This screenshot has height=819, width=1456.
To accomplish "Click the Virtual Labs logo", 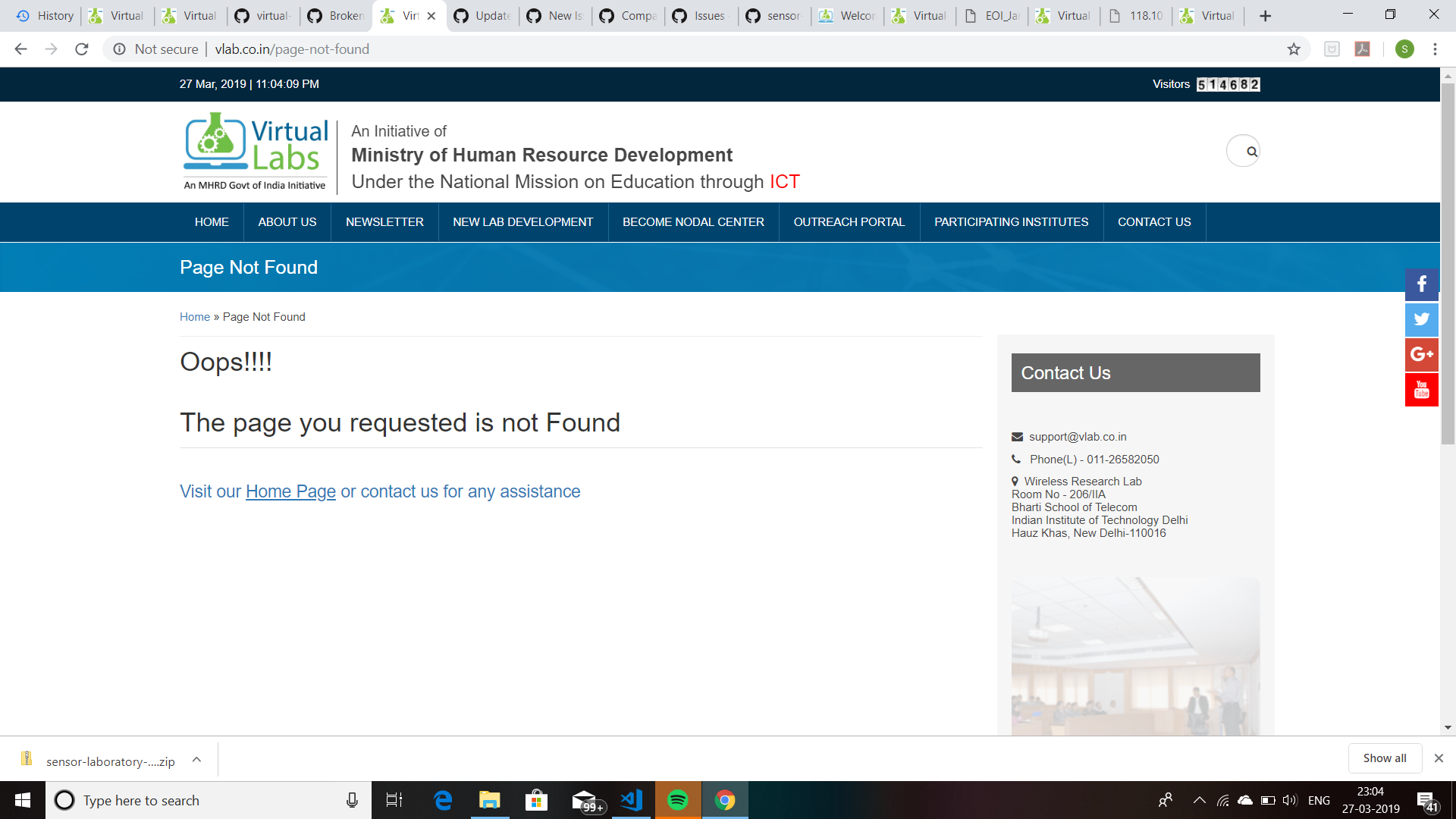I will point(255,149).
